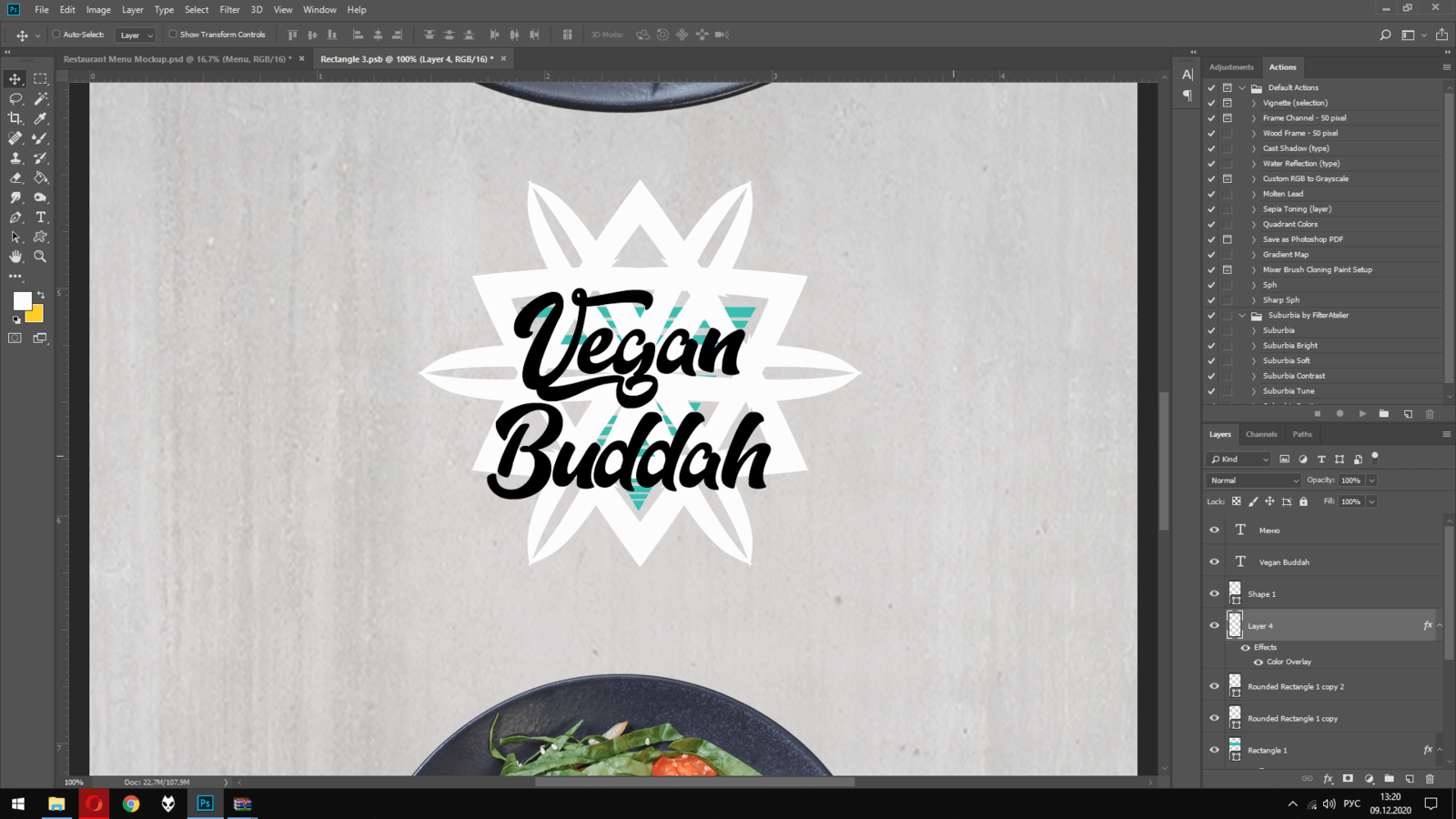This screenshot has height=819, width=1456.
Task: Open the Fill dropdown arrow
Action: [x=1371, y=501]
